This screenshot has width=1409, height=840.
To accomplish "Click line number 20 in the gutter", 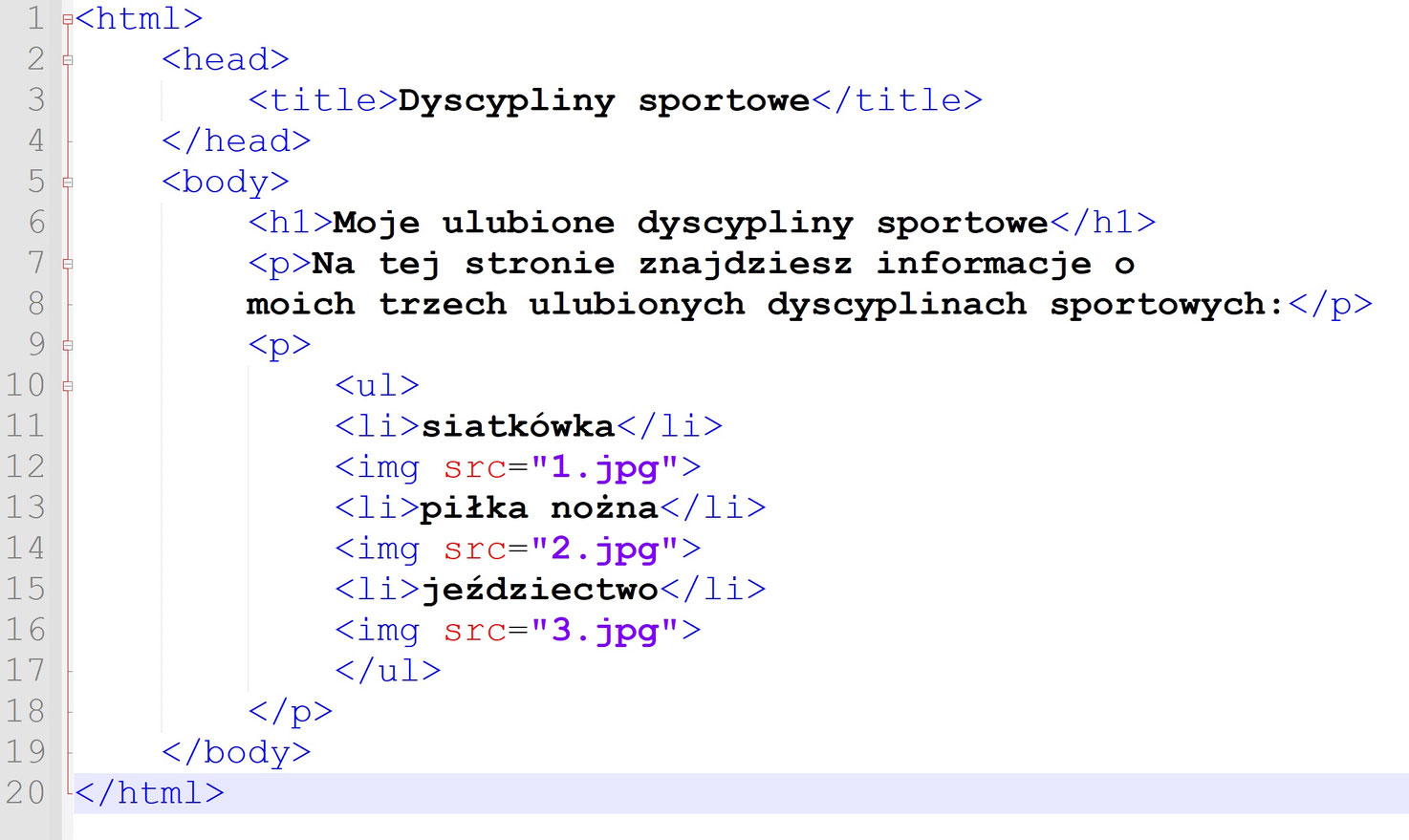I will pyautogui.click(x=29, y=793).
